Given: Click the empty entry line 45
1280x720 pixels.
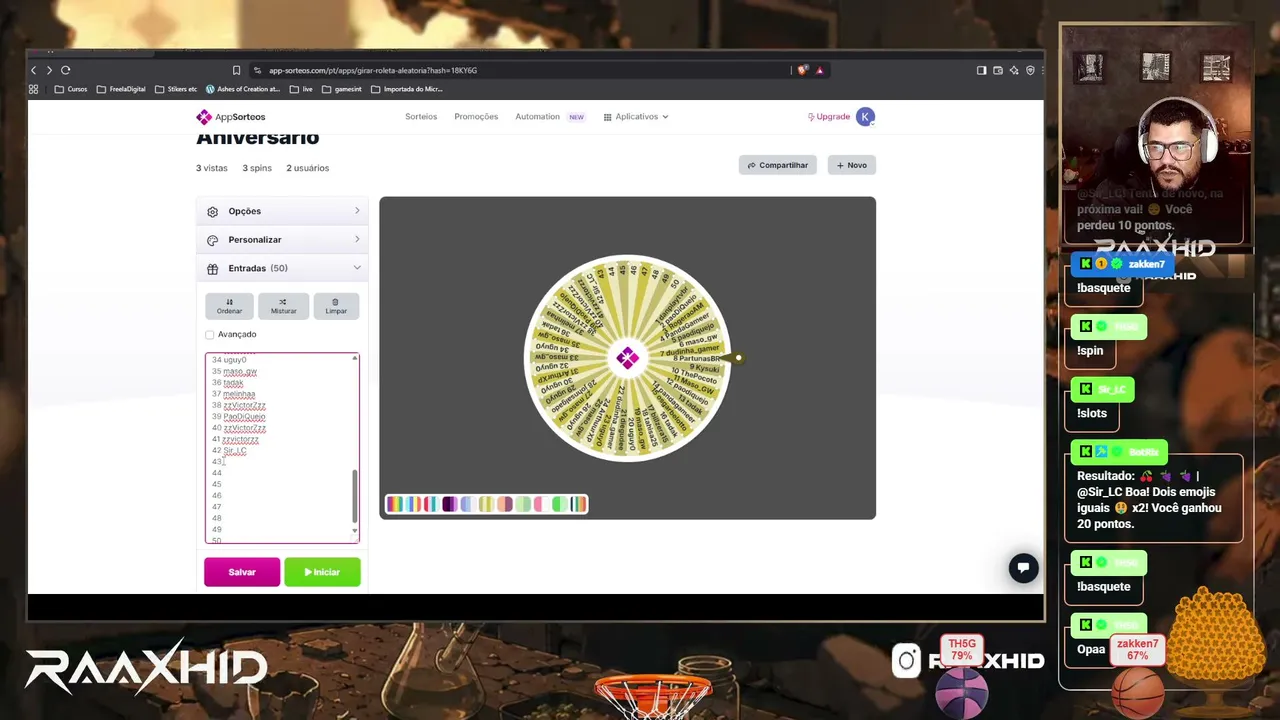Looking at the screenshot, I should (217, 484).
